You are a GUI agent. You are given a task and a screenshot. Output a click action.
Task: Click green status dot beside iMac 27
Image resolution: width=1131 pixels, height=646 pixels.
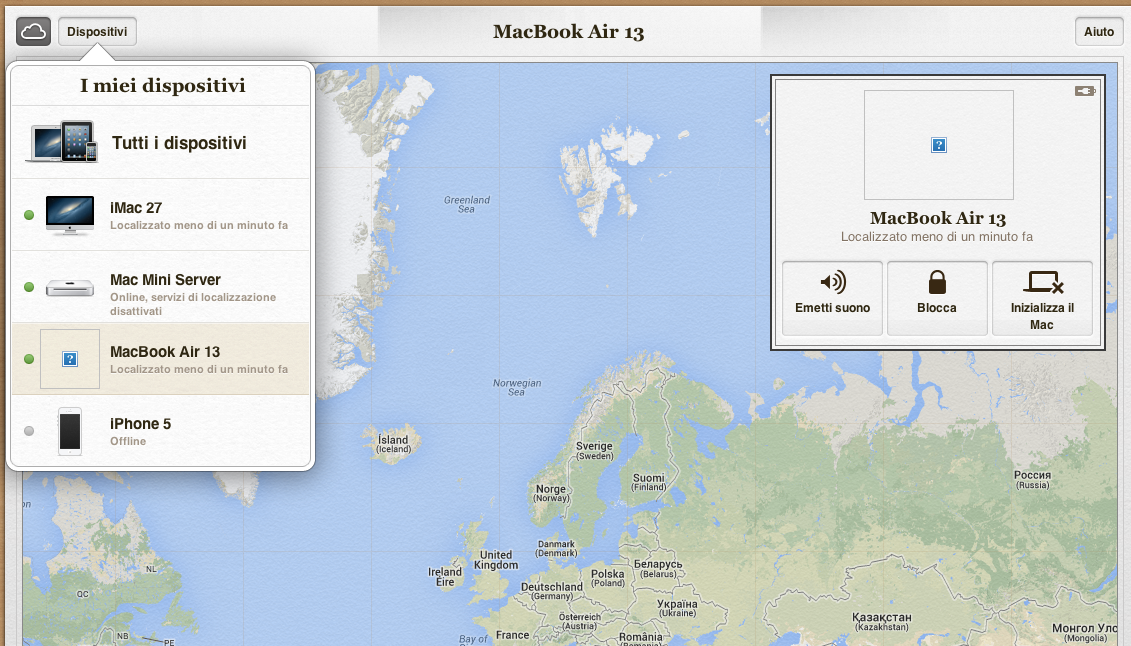pyautogui.click(x=29, y=215)
